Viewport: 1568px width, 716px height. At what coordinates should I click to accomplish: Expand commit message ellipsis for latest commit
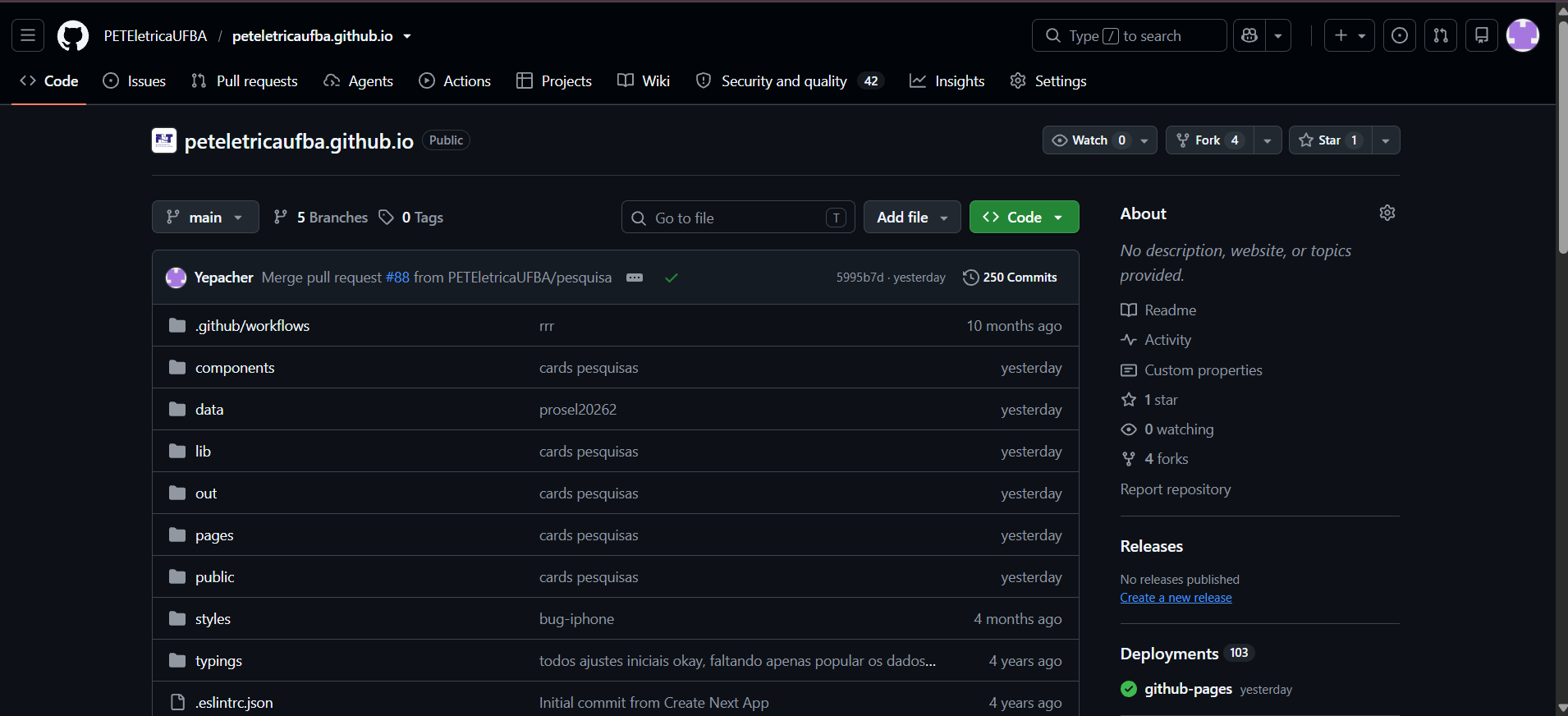(x=635, y=278)
